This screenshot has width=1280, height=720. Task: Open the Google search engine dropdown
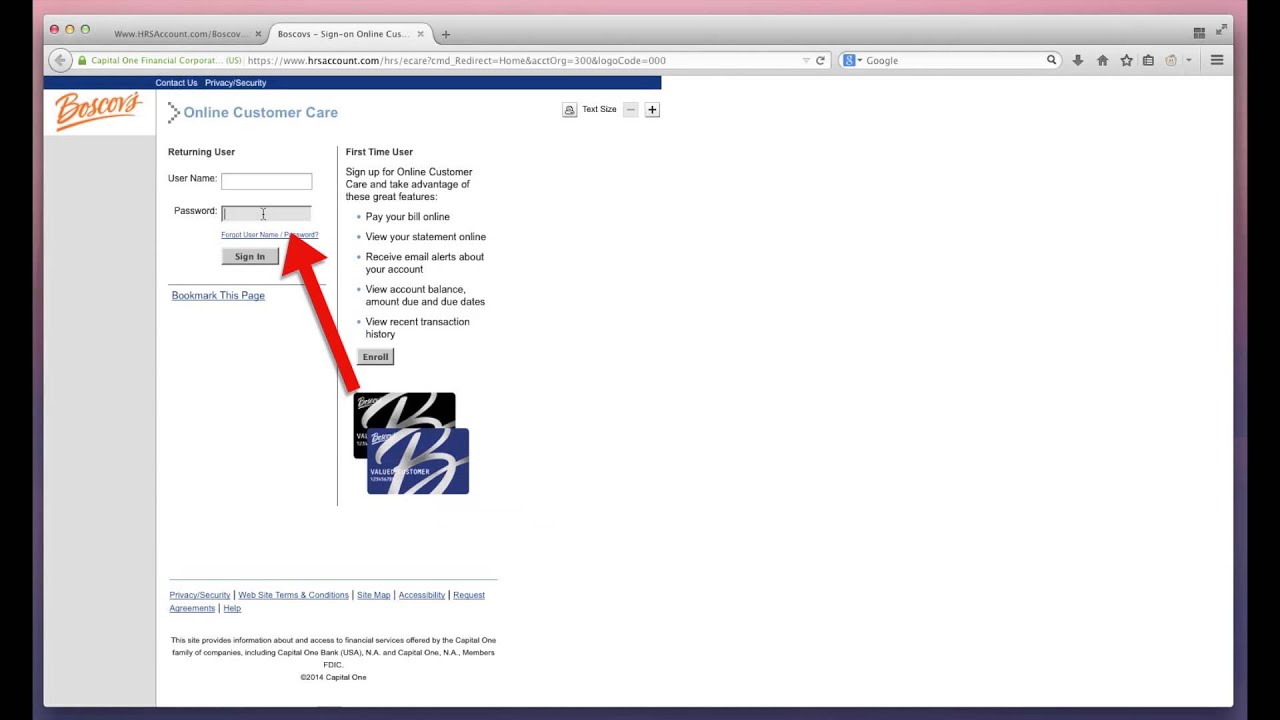[853, 60]
